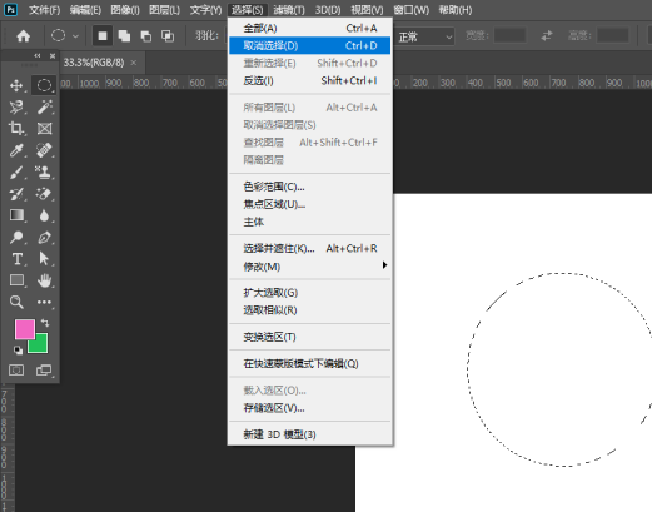The height and width of the screenshot is (513, 652).
Task: Enable Add to selection mode
Action: coord(124,35)
